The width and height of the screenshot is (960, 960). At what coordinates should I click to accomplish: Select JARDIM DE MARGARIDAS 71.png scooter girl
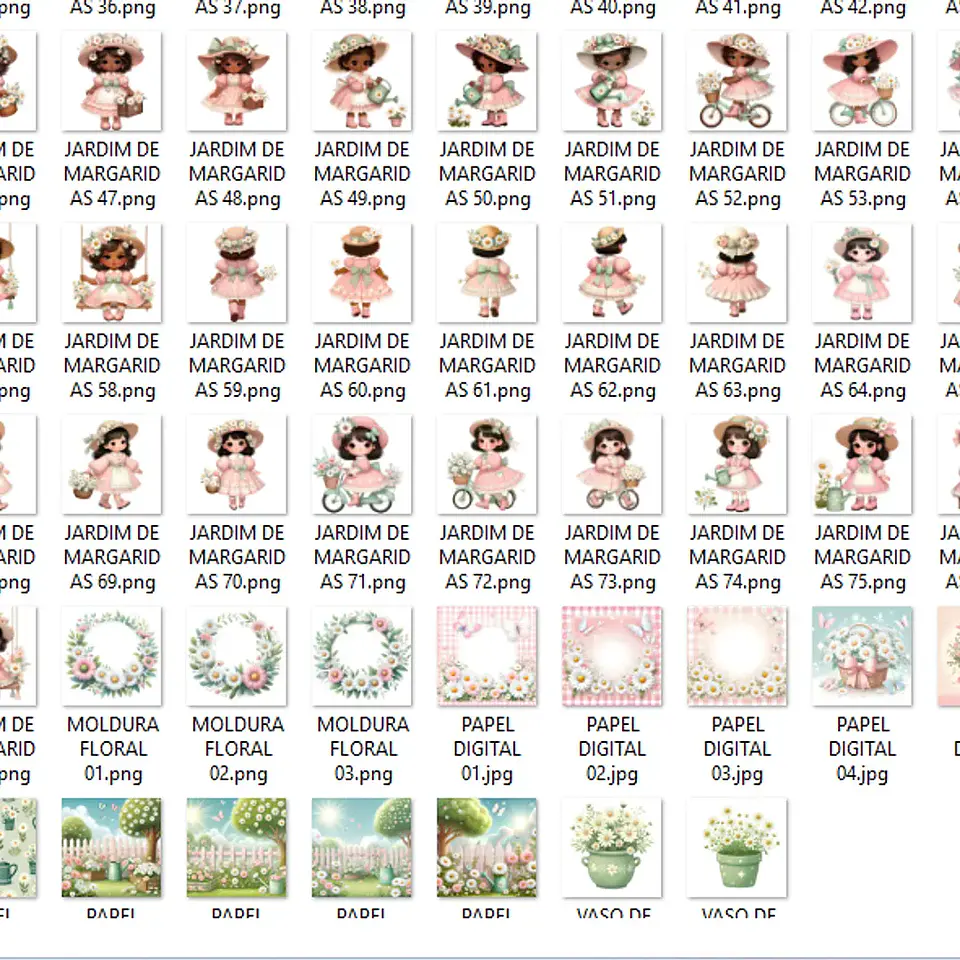[x=362, y=465]
